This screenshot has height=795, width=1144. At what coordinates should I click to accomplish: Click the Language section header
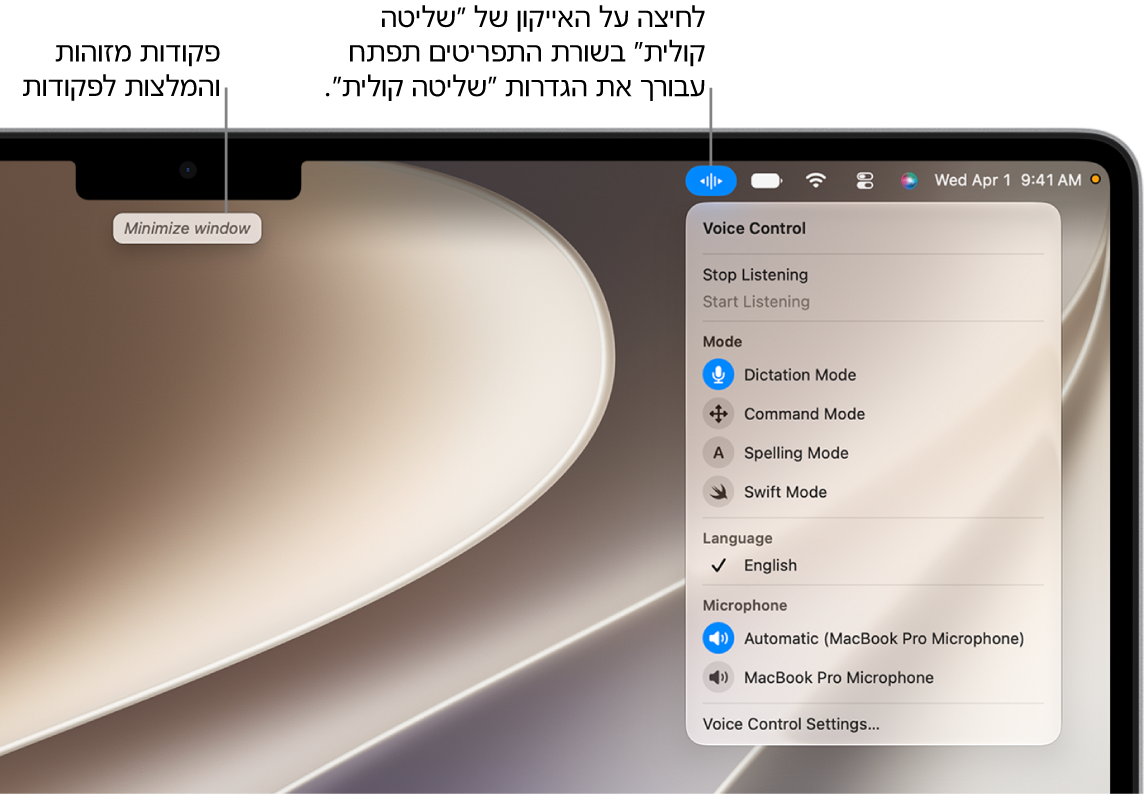[737, 538]
